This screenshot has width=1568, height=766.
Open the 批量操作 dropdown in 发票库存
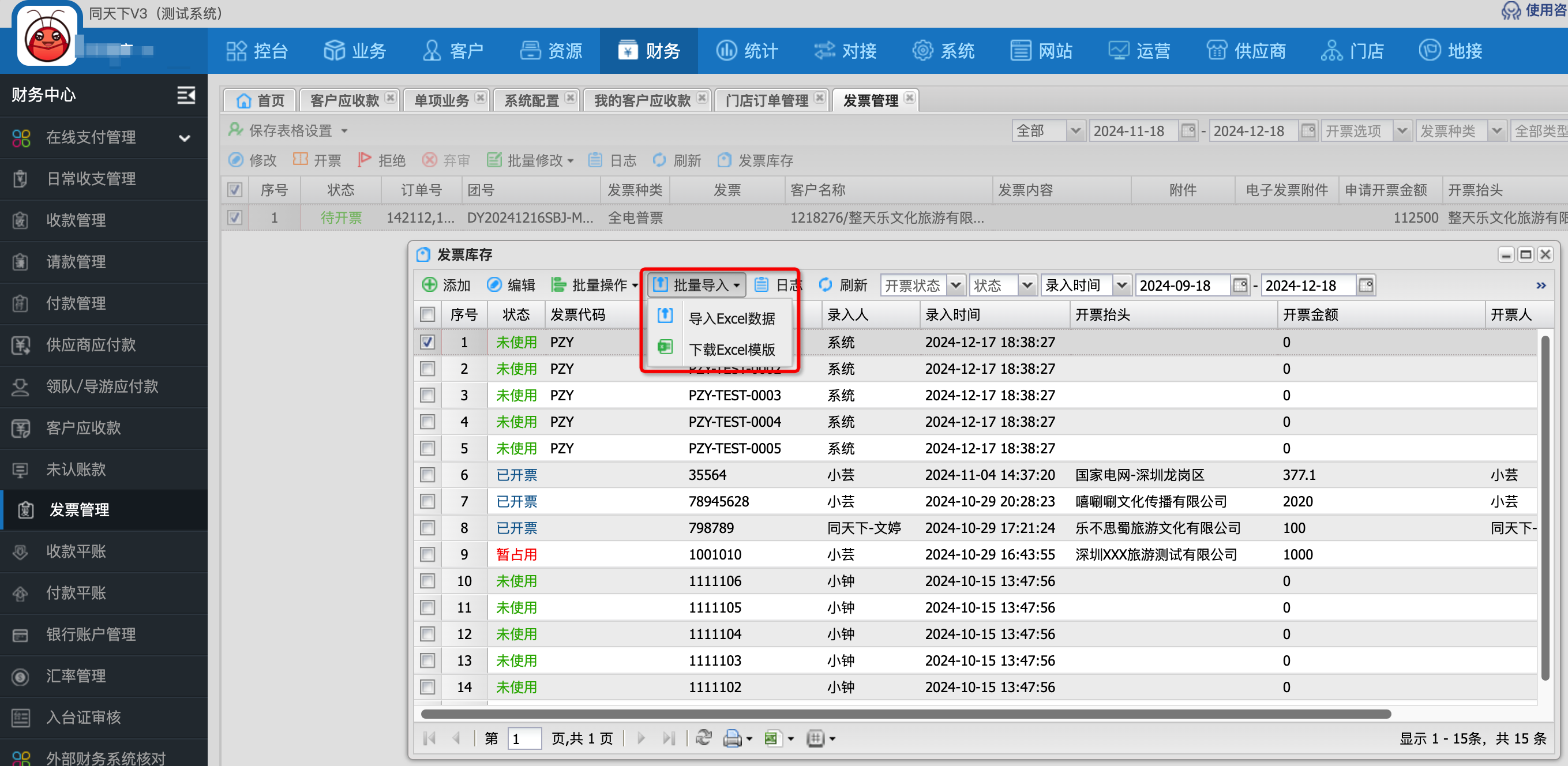[594, 285]
